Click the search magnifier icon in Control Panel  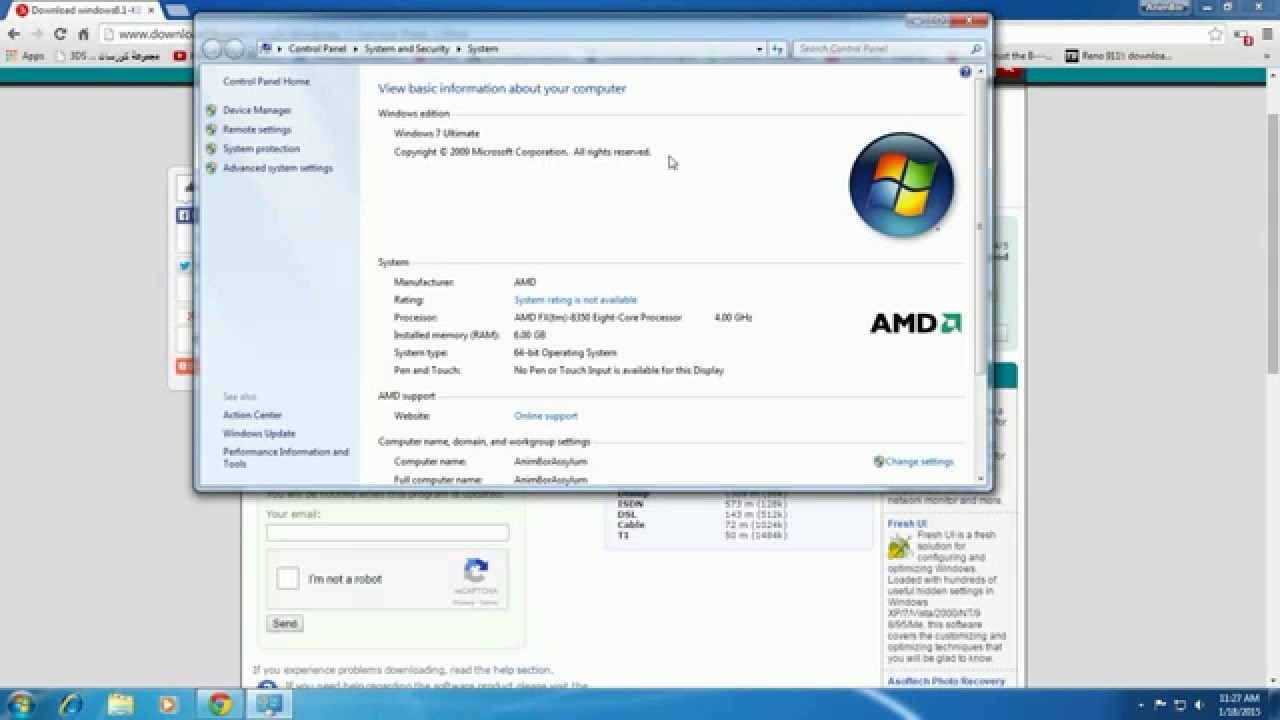(x=976, y=49)
